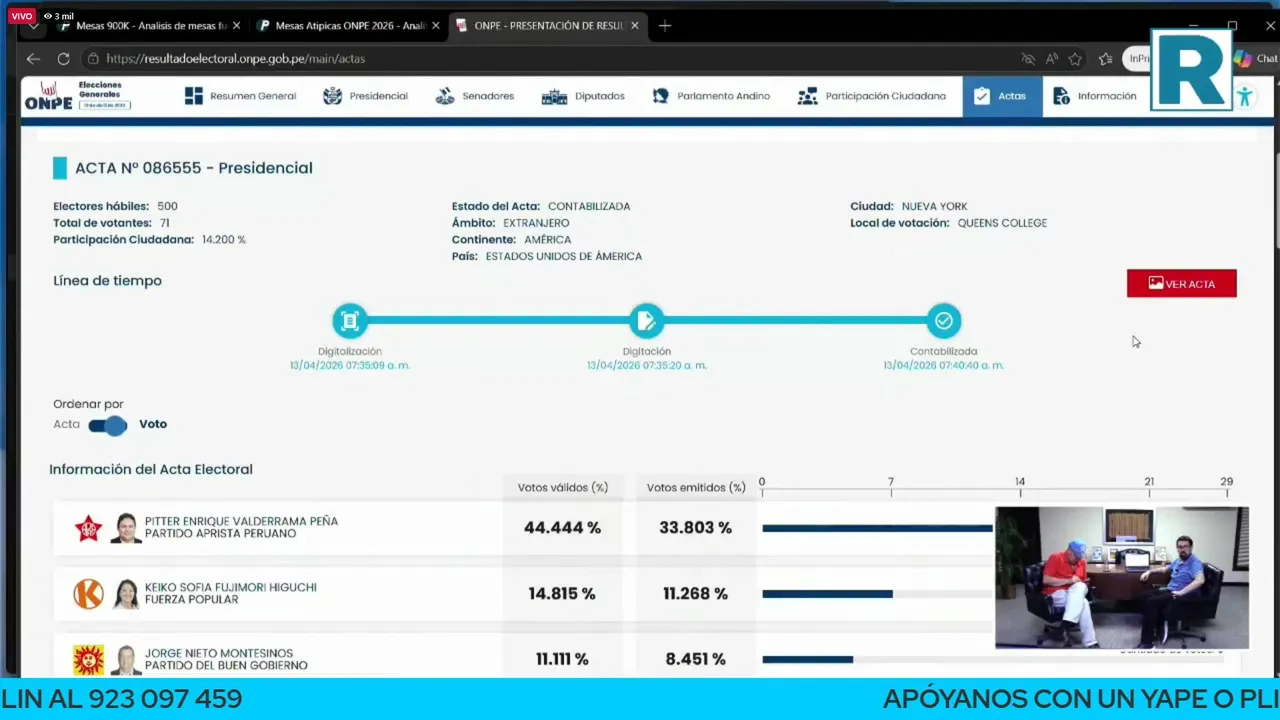Click the 'Votos válidos (%)' column header
The height and width of the screenshot is (720, 1280).
562,488
